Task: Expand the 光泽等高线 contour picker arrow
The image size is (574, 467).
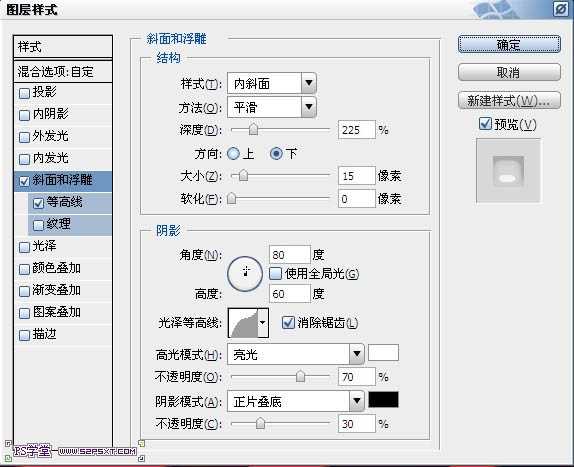Action: click(263, 323)
